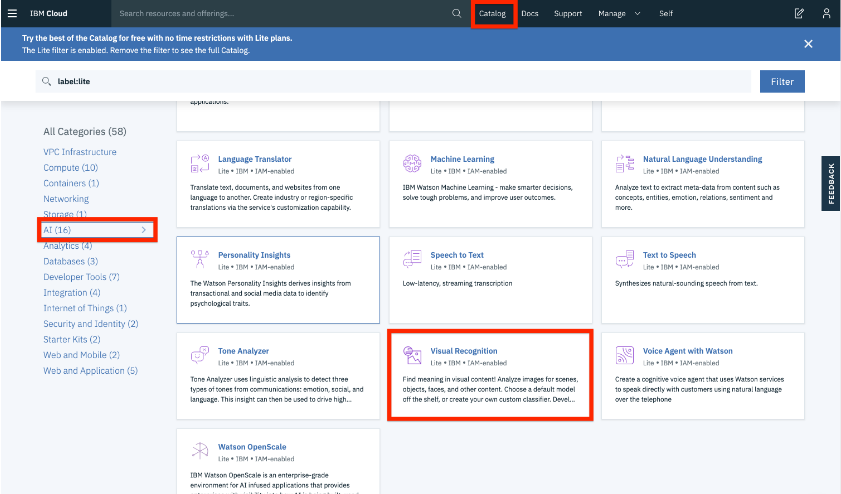Select Analytics (4) category
Viewport: 841px width, 494px height.
68,246
